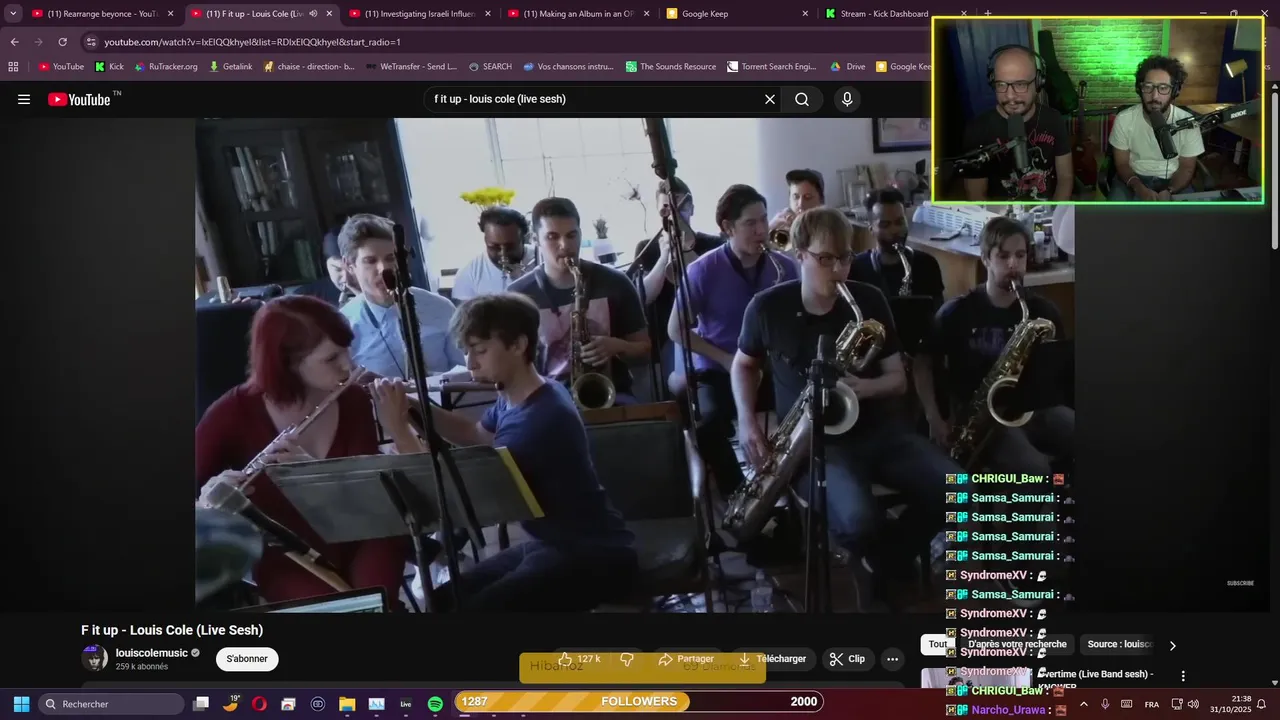Screen dimensions: 1280x720
Task: Reload the current page
Action: [x=62, y=42]
